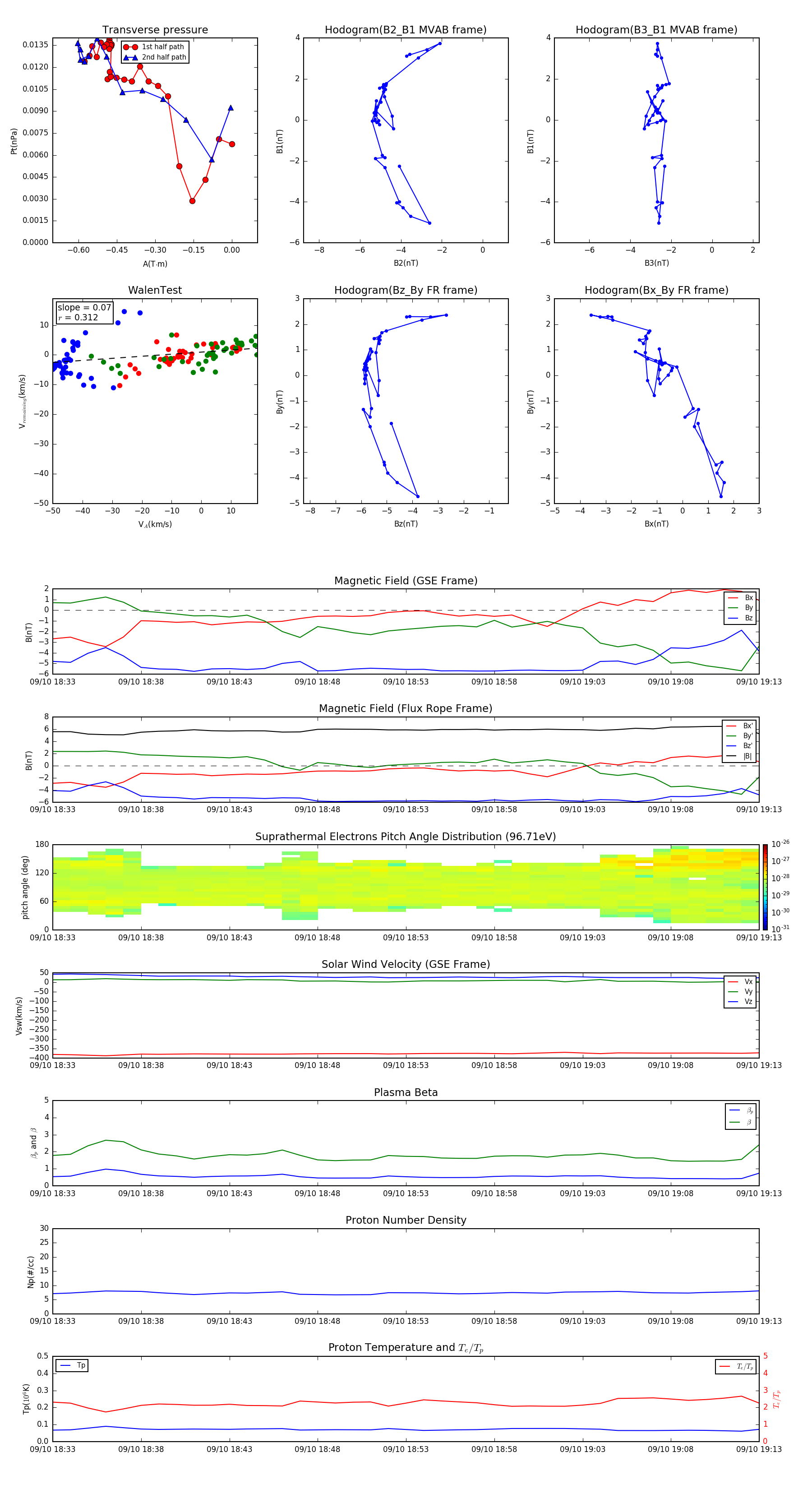Click the 'Hodogram(B3_B1 MVAB frame)' title
The image size is (812, 1489).
(656, 30)
